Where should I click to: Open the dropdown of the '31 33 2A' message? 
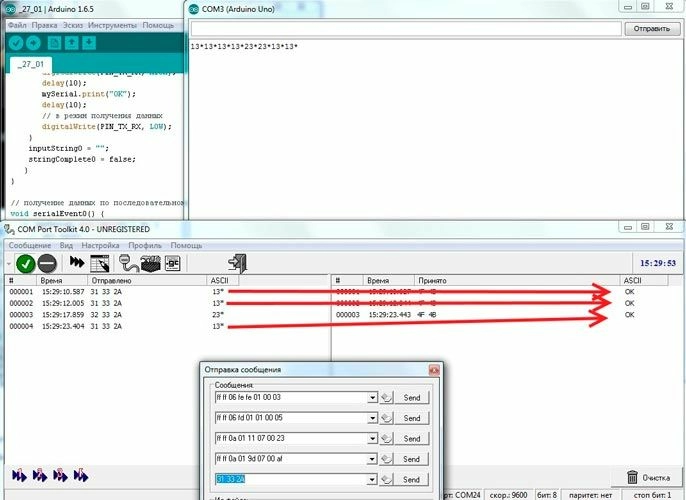pyautogui.click(x=373, y=480)
